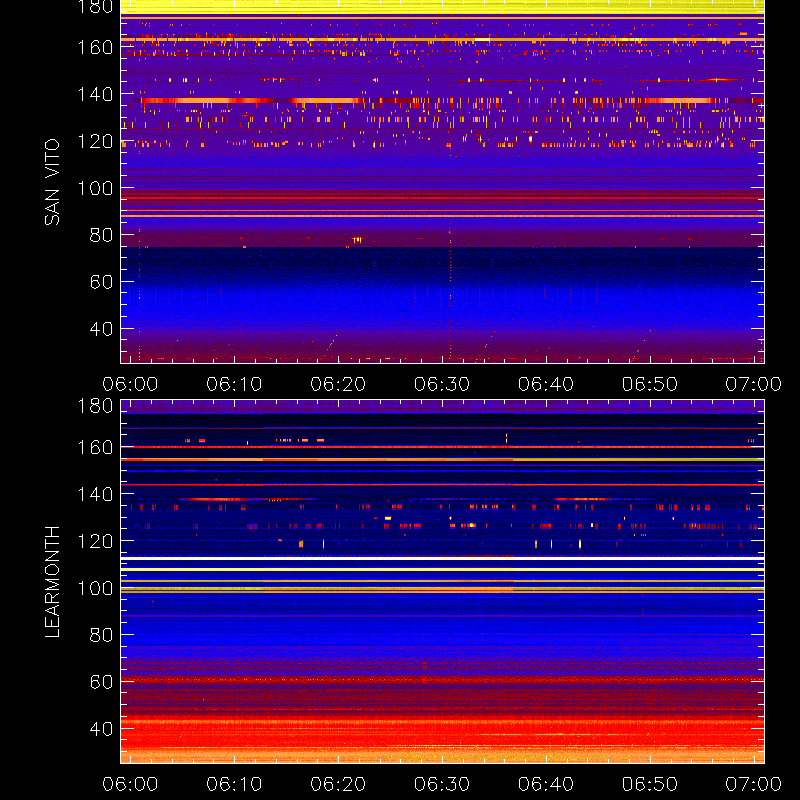Click 06:50 time label below San Vito plot

click(x=650, y=384)
